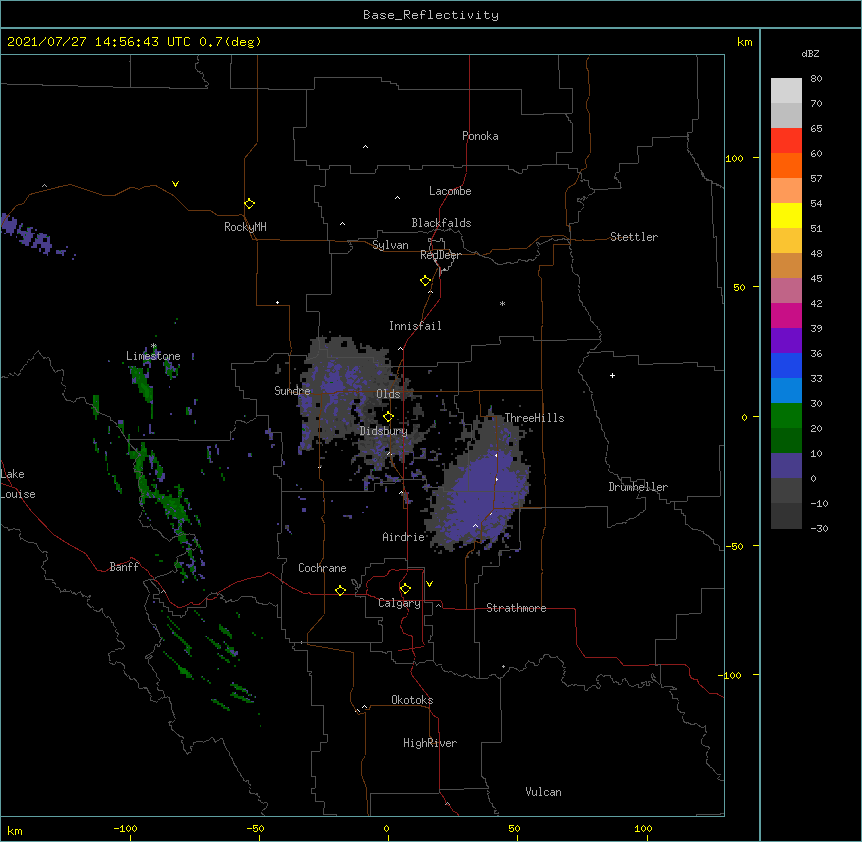This screenshot has width=862, height=842.
Task: Select the yellow diamond marker below Cochrane
Action: (x=340, y=590)
